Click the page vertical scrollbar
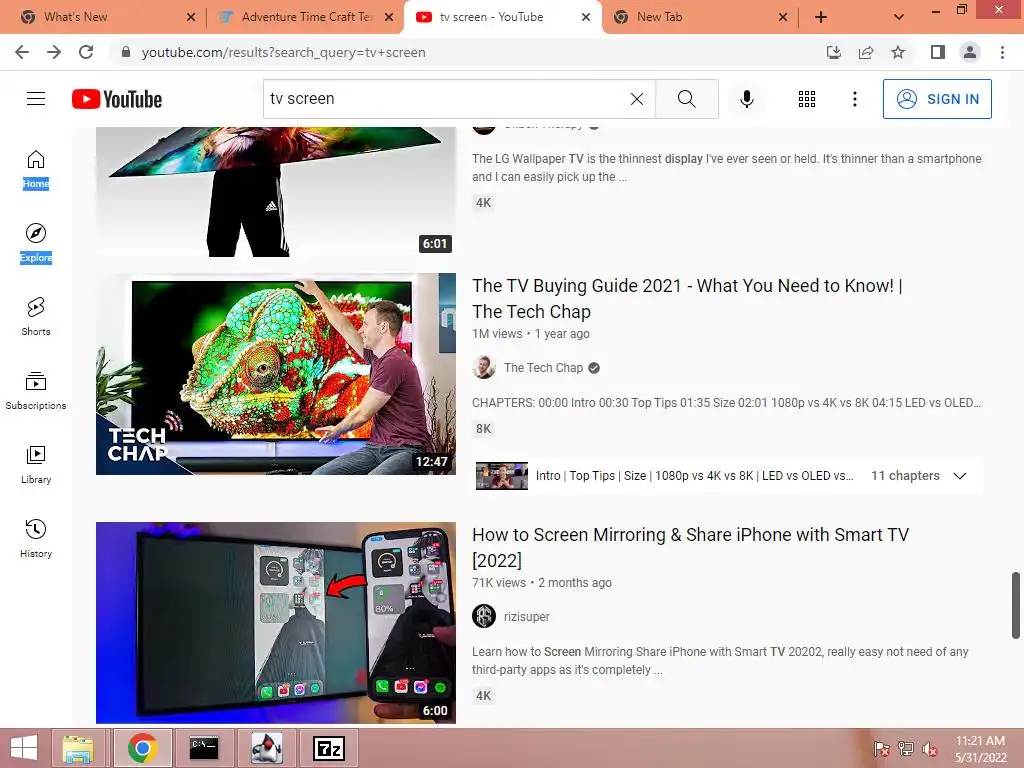1024x768 pixels. [x=1016, y=605]
